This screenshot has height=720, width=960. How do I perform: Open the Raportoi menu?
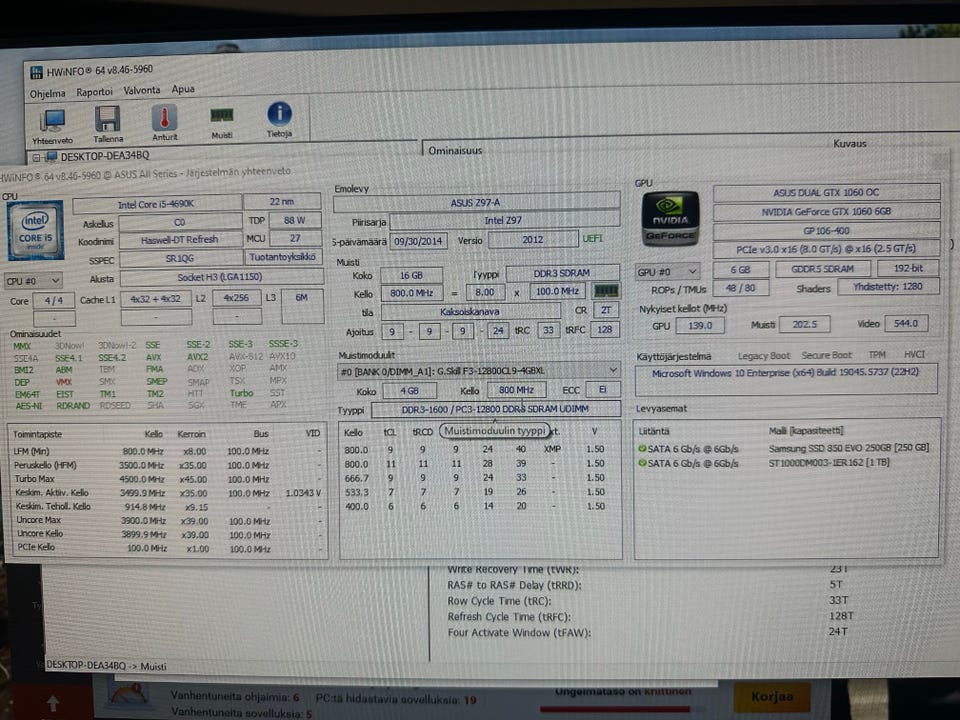(94, 92)
